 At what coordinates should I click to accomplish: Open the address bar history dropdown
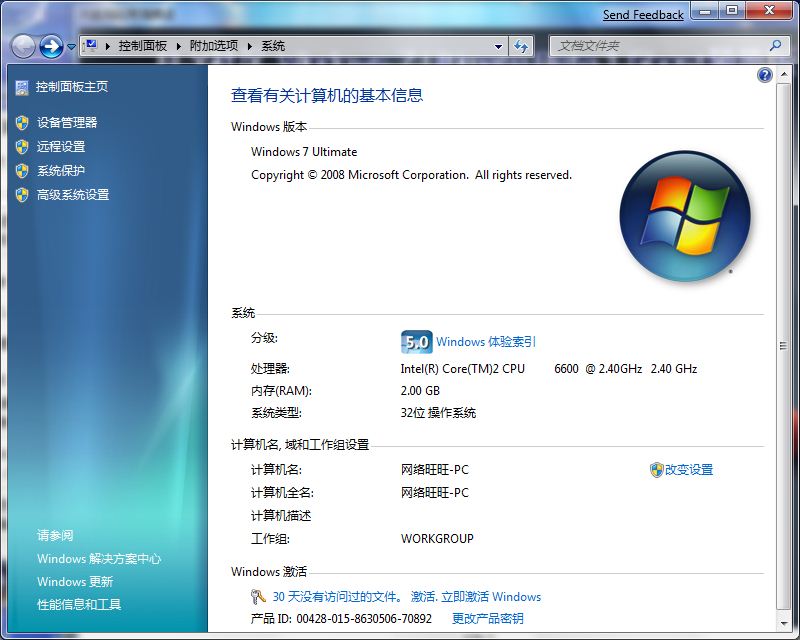pos(498,46)
